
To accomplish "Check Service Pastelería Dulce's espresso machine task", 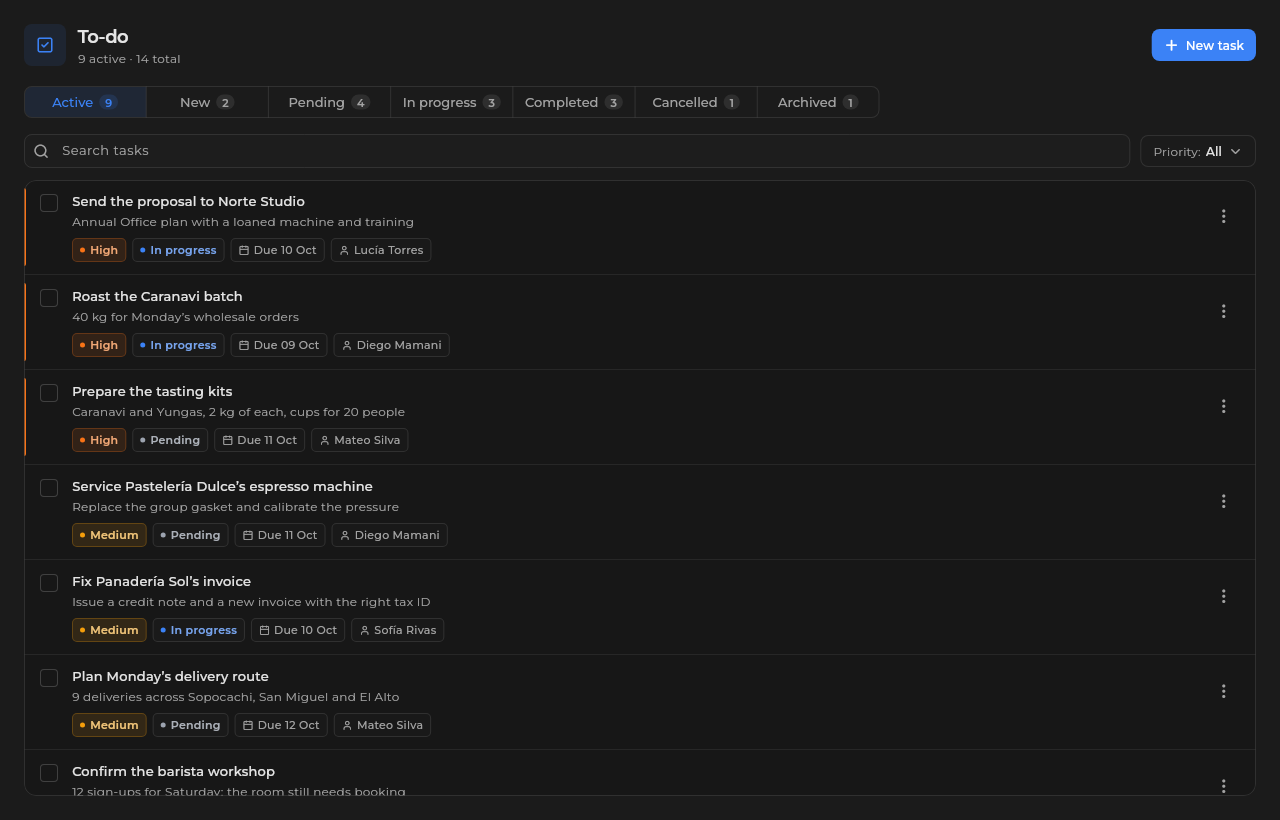I will coord(49,488).
